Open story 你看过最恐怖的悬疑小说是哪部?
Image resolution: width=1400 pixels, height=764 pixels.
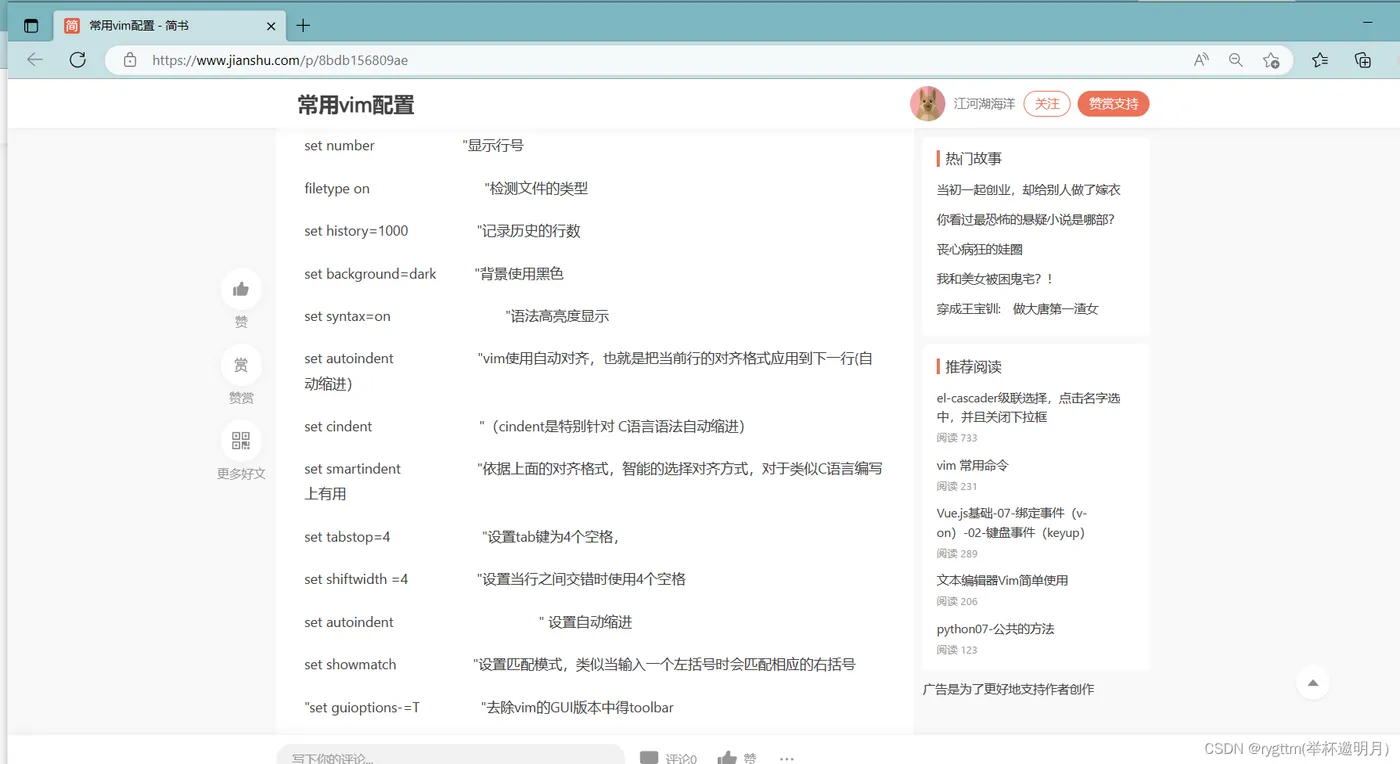[1025, 219]
